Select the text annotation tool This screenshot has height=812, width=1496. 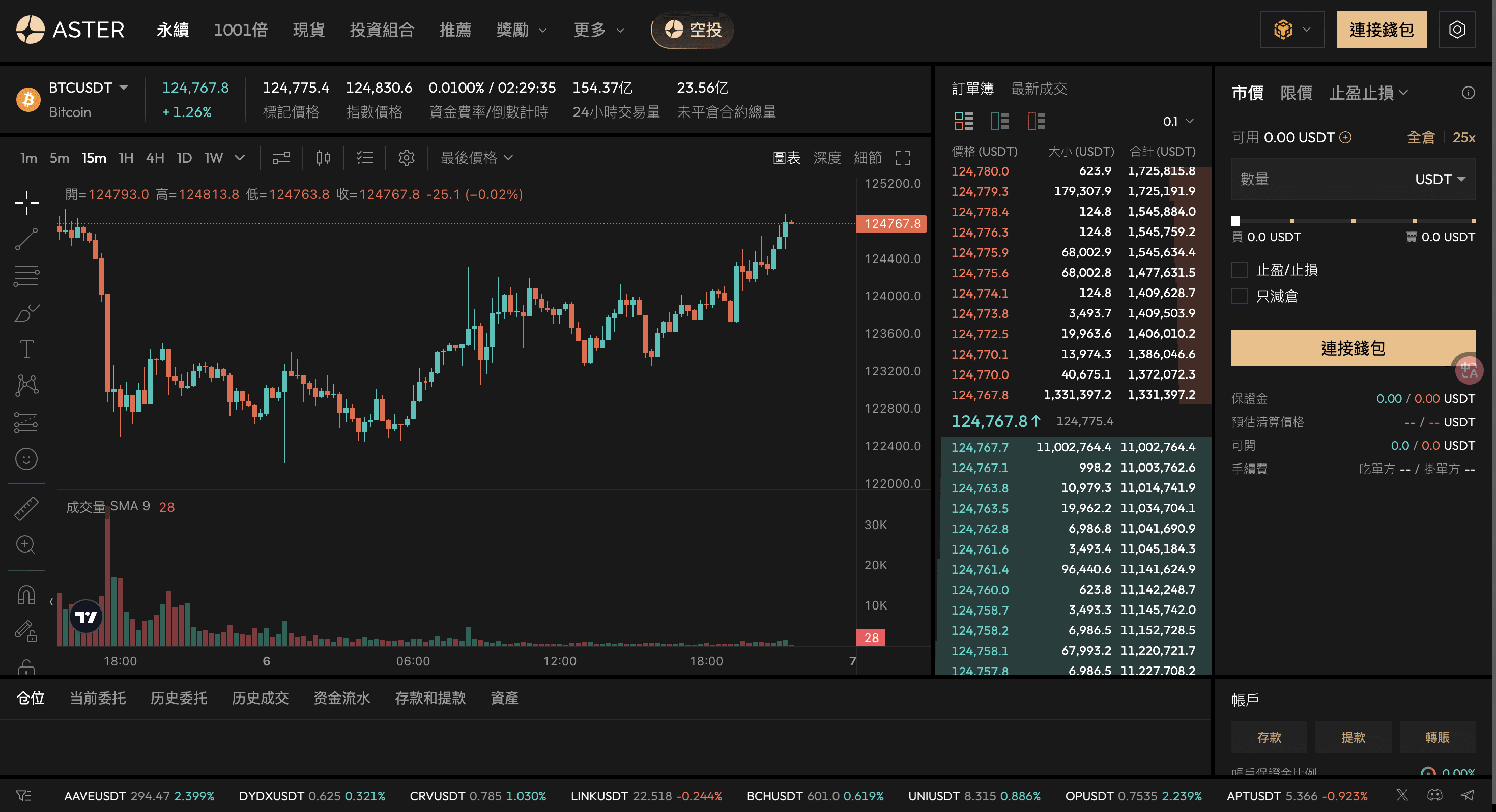coord(26,349)
